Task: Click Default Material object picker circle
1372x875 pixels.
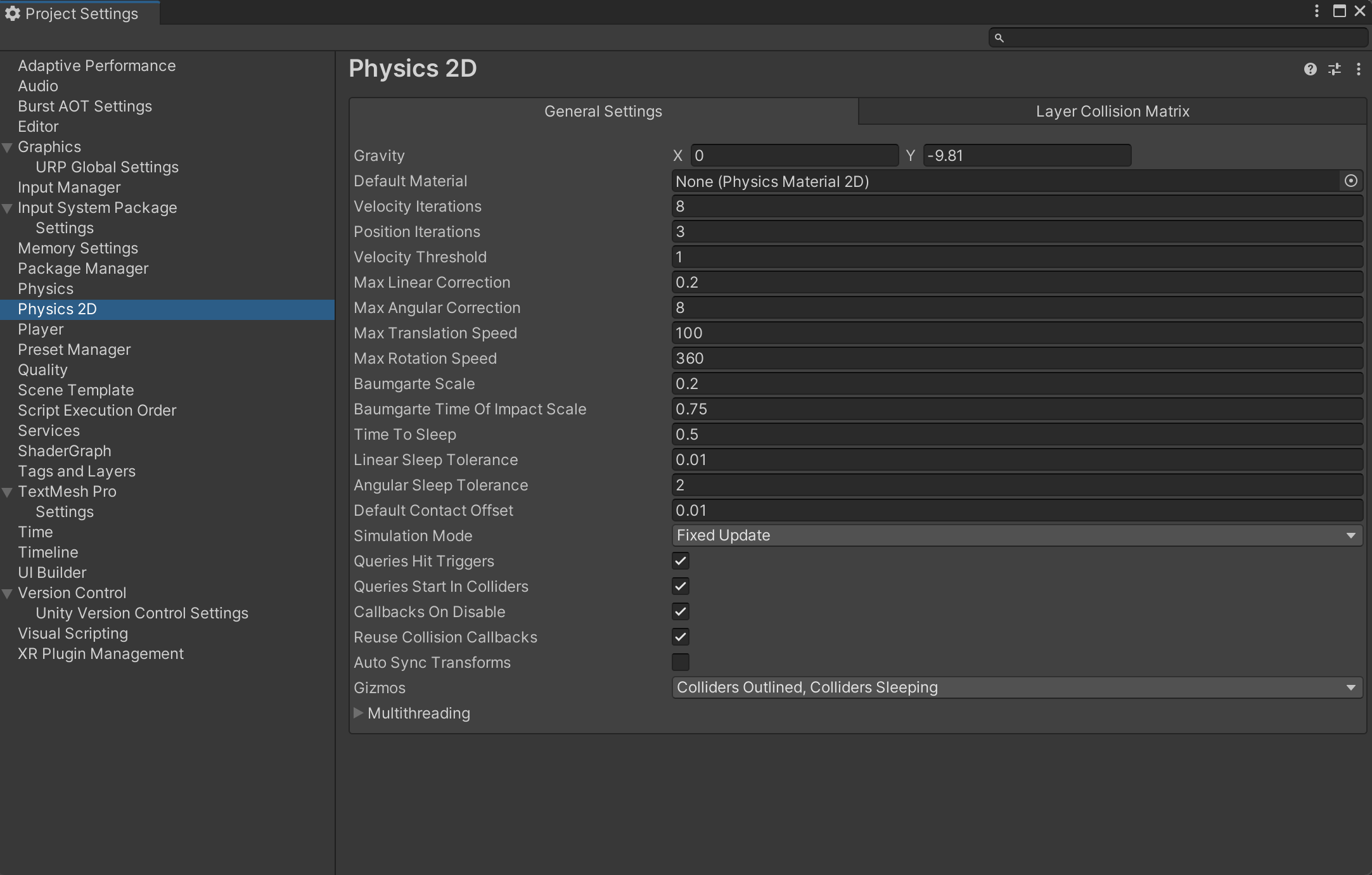Action: coord(1350,181)
